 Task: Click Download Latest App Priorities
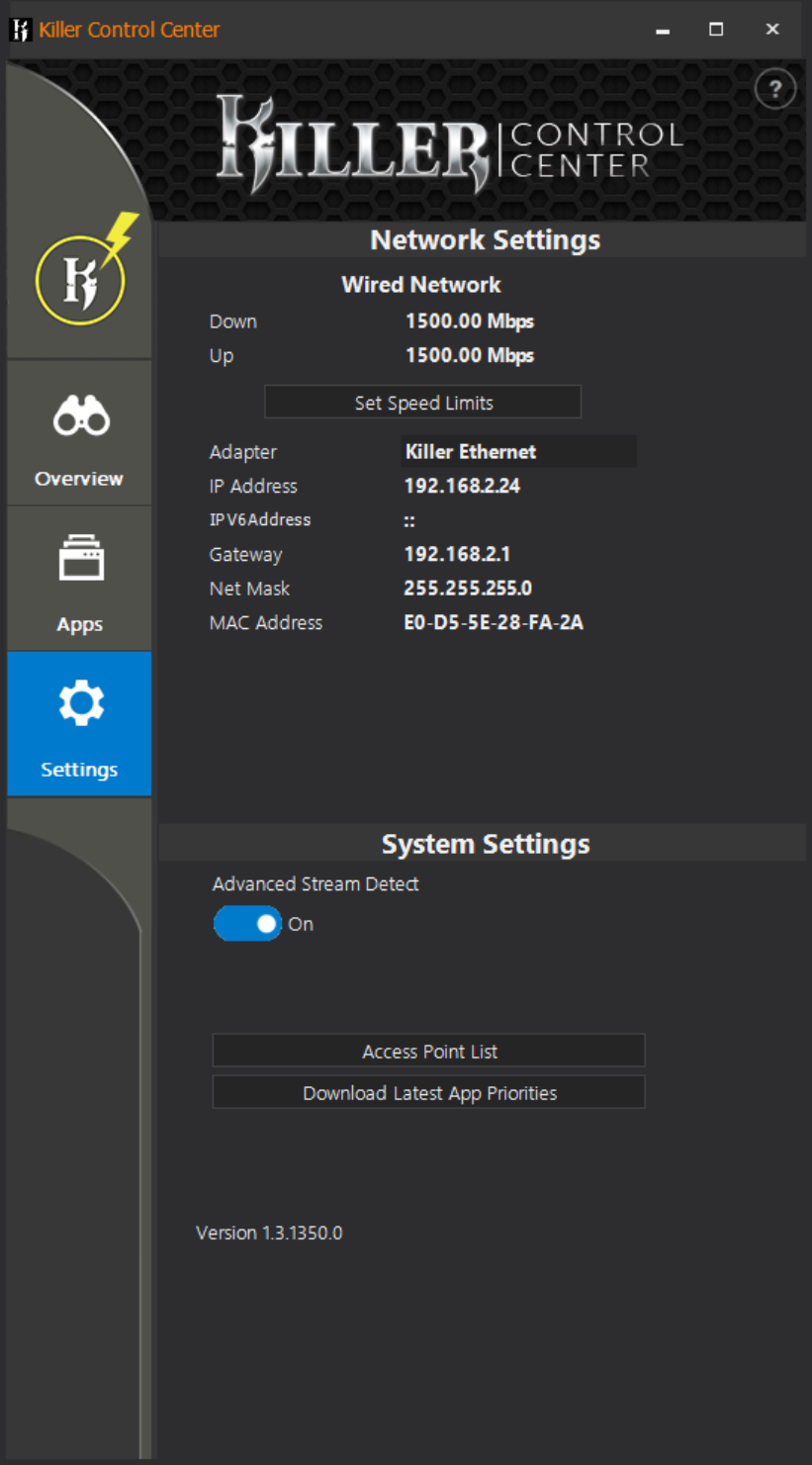(x=429, y=1093)
